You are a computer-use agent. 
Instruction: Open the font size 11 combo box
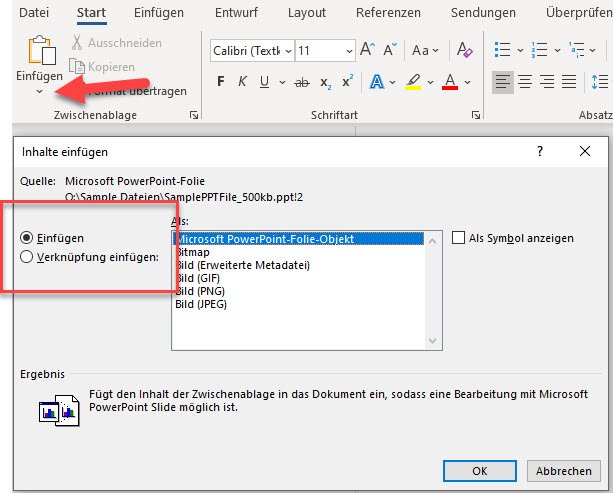[325, 51]
